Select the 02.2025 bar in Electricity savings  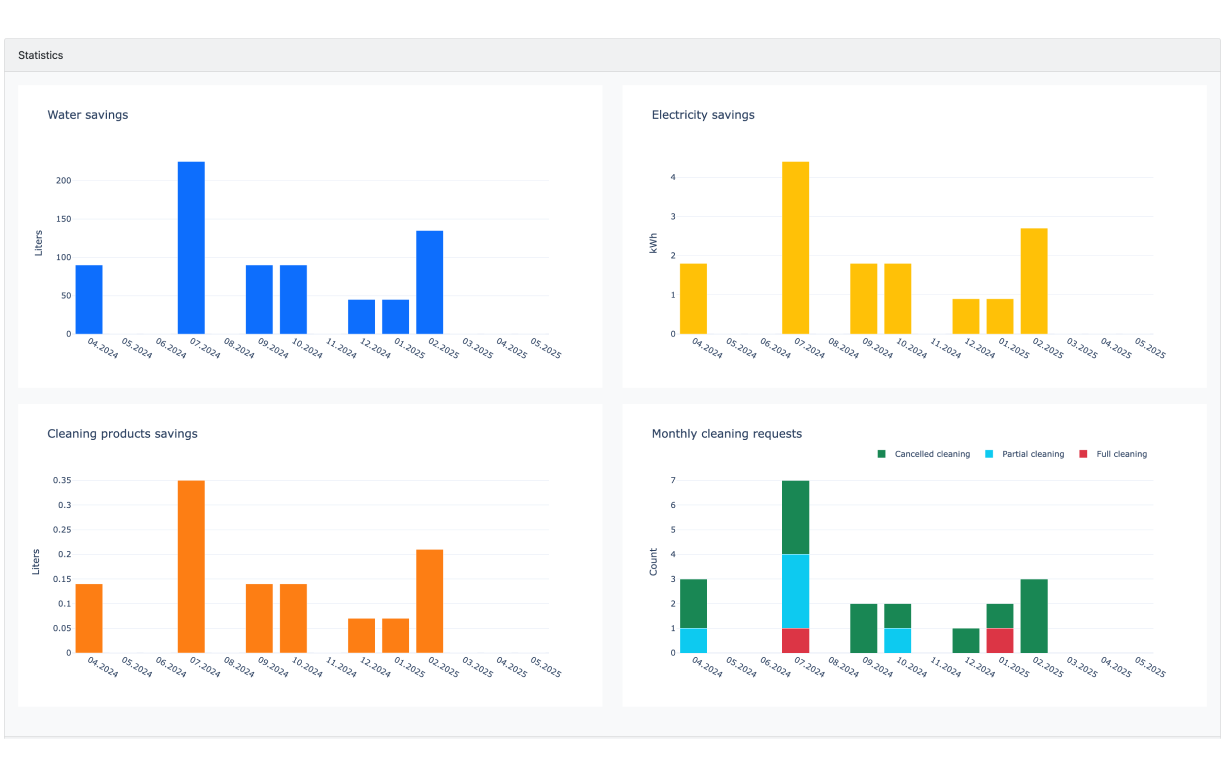pos(1033,281)
